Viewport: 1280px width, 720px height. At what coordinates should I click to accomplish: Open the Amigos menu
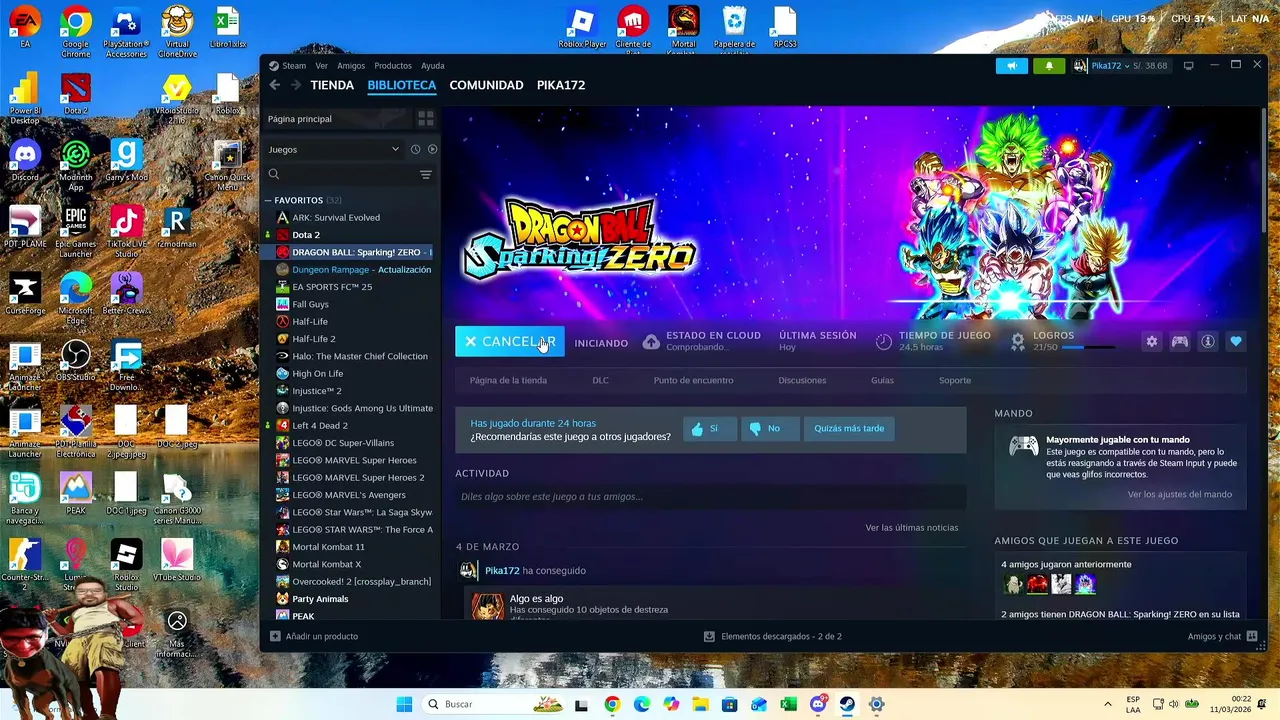click(x=351, y=66)
